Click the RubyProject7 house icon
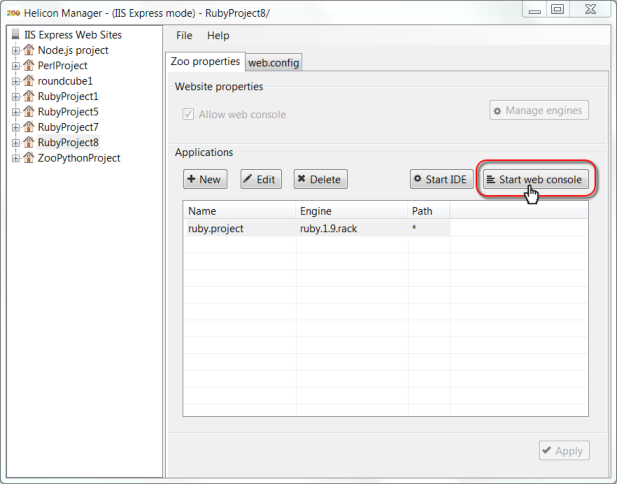Screen dimensions: 617x484 29,127
